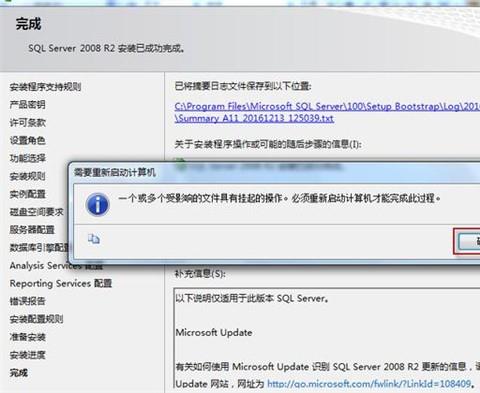Select the bold 完成 step in the sidebar
This screenshot has width=480, height=393.
tap(19, 373)
